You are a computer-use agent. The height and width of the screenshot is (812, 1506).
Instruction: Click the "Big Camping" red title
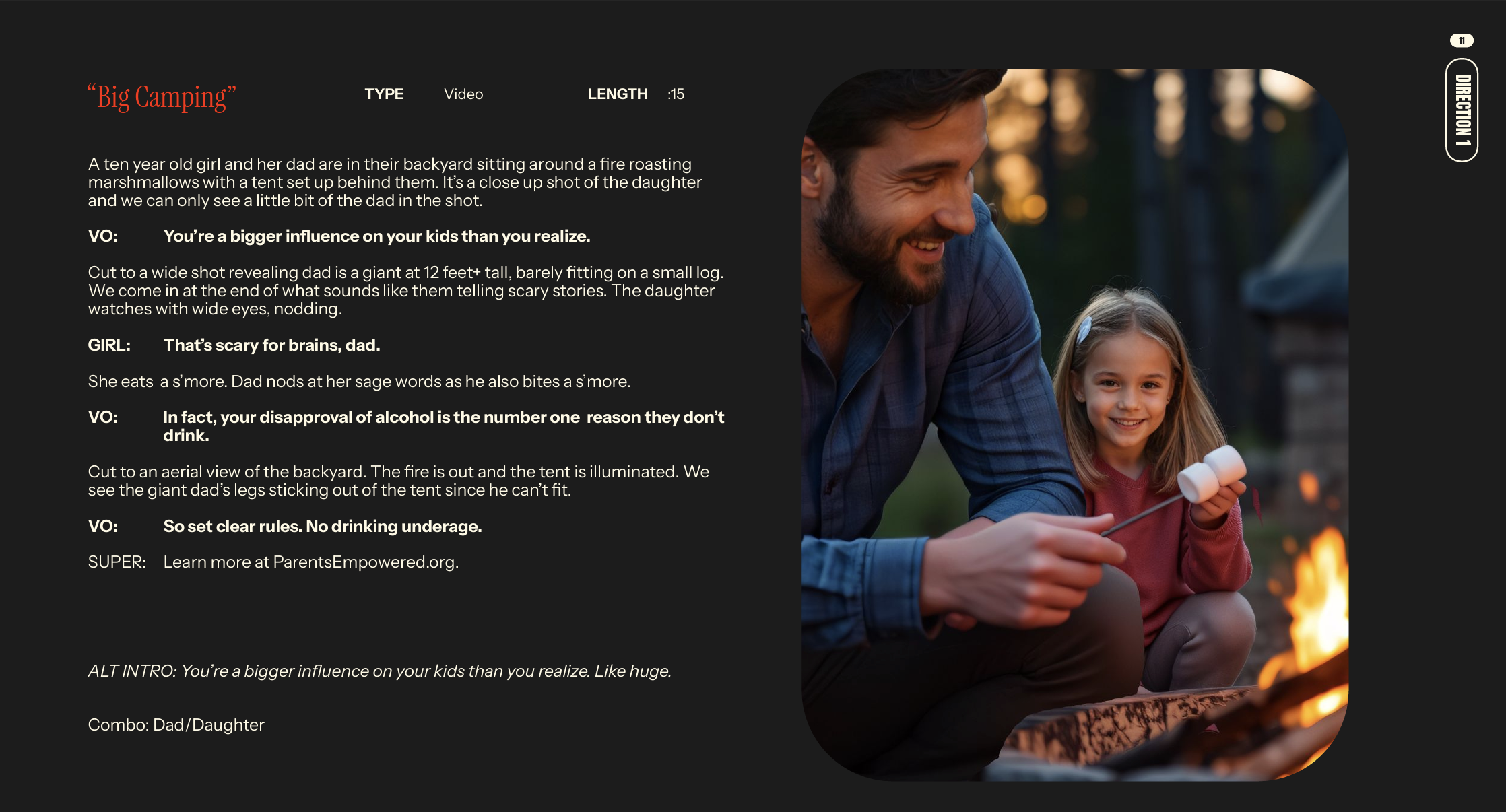tap(162, 97)
